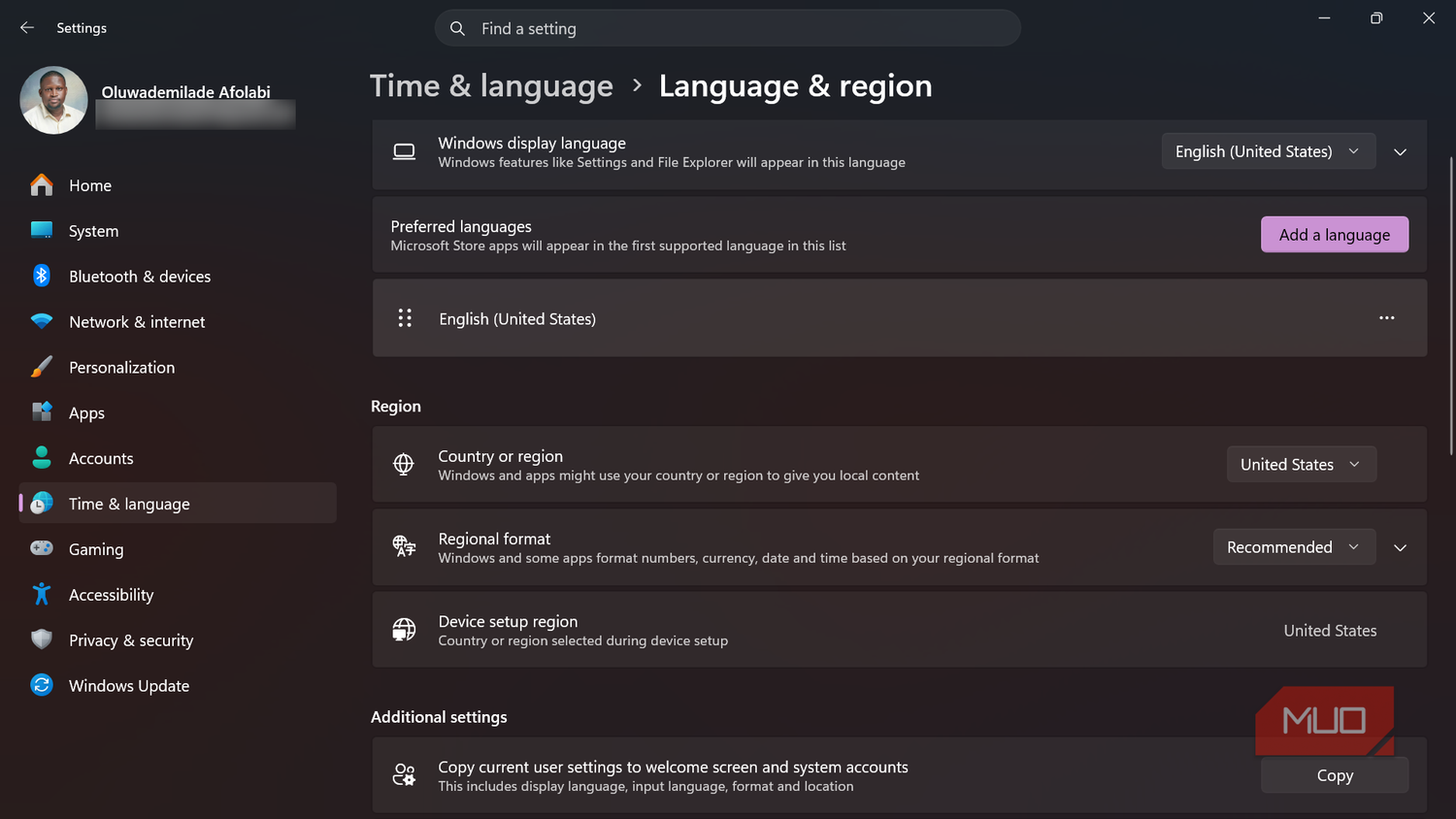Image resolution: width=1456 pixels, height=819 pixels.
Task: Expand the Regional format section
Action: click(1400, 548)
